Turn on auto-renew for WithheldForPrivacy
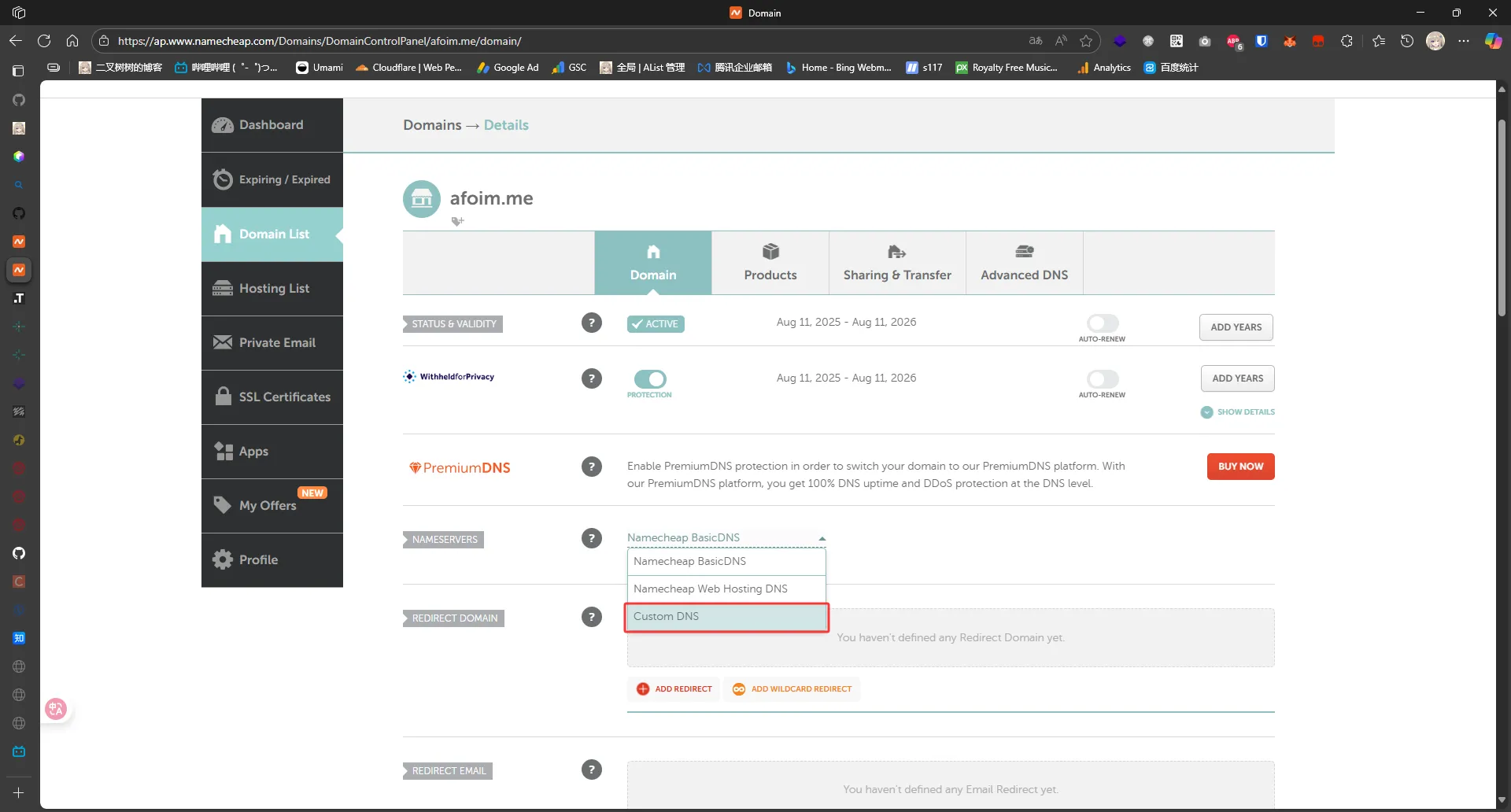Viewport: 1511px width, 812px height. [1102, 379]
